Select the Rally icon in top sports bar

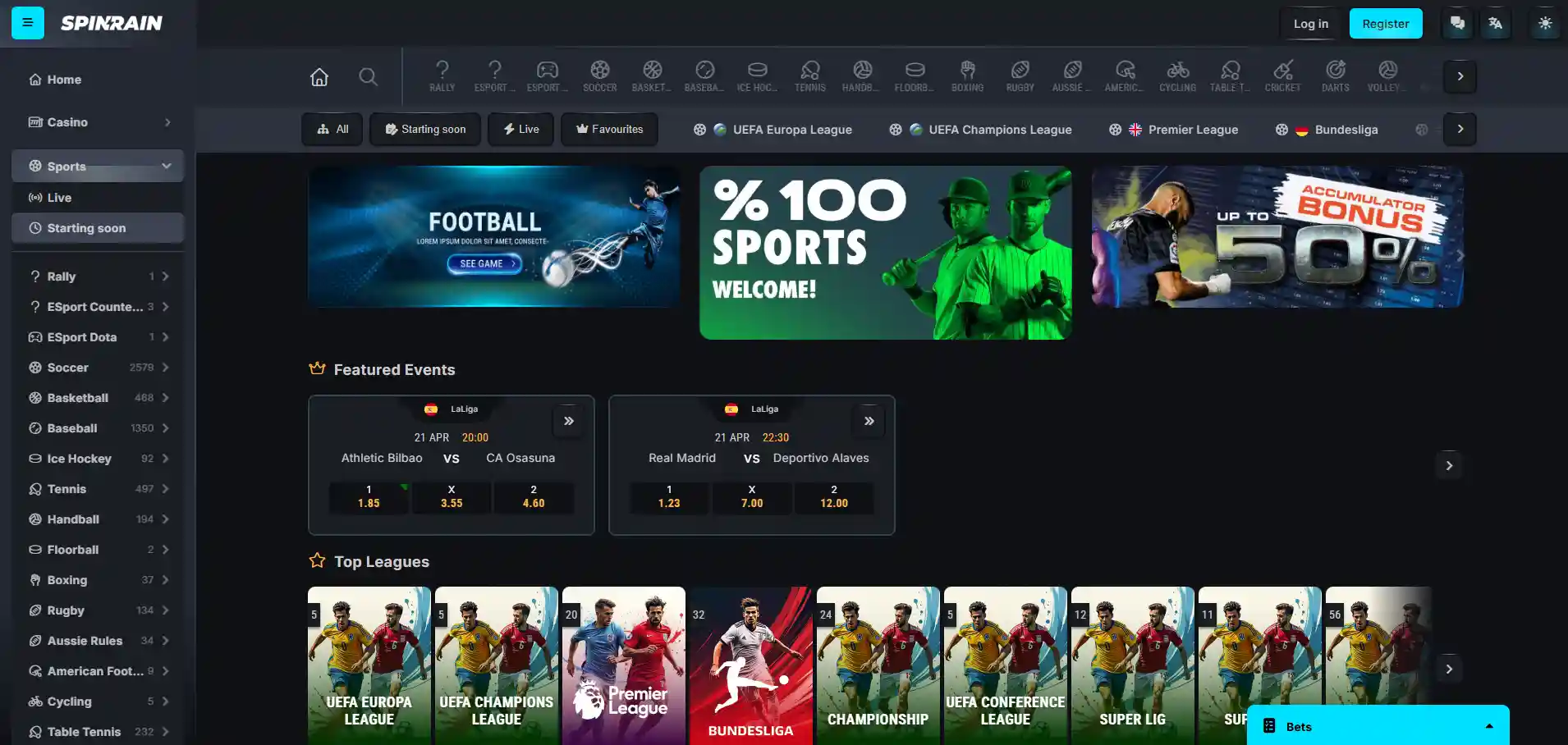tap(442, 76)
